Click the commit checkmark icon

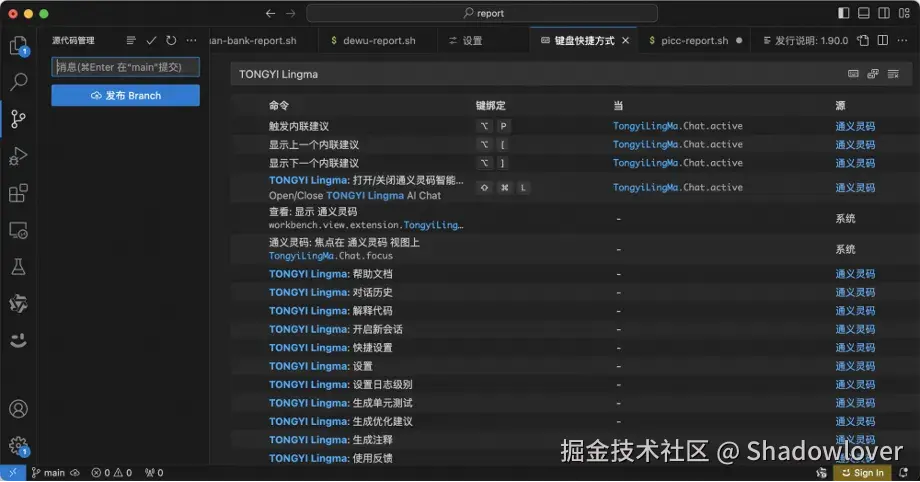(151, 41)
